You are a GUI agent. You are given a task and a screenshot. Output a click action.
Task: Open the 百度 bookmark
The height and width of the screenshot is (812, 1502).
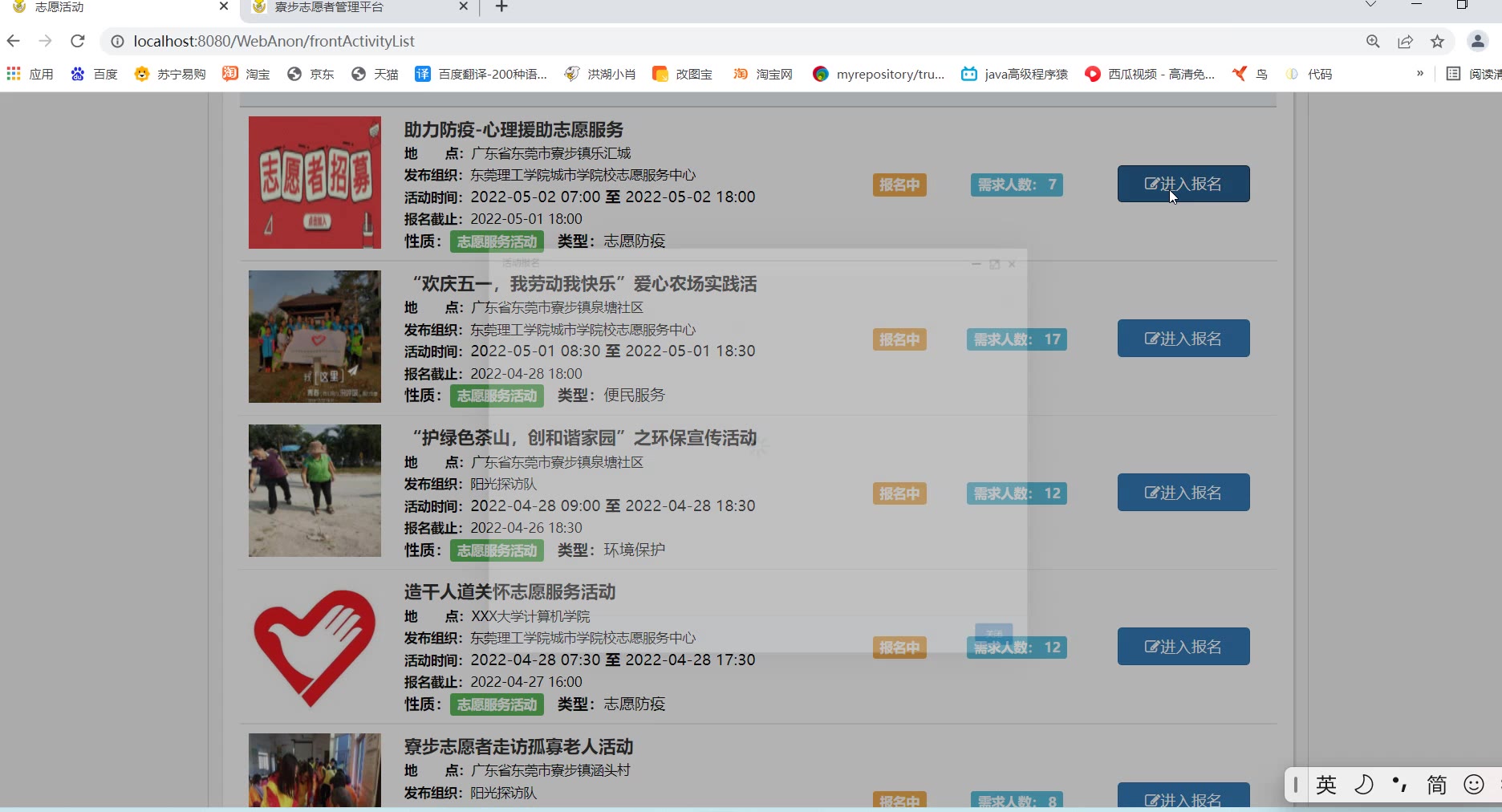(x=94, y=74)
